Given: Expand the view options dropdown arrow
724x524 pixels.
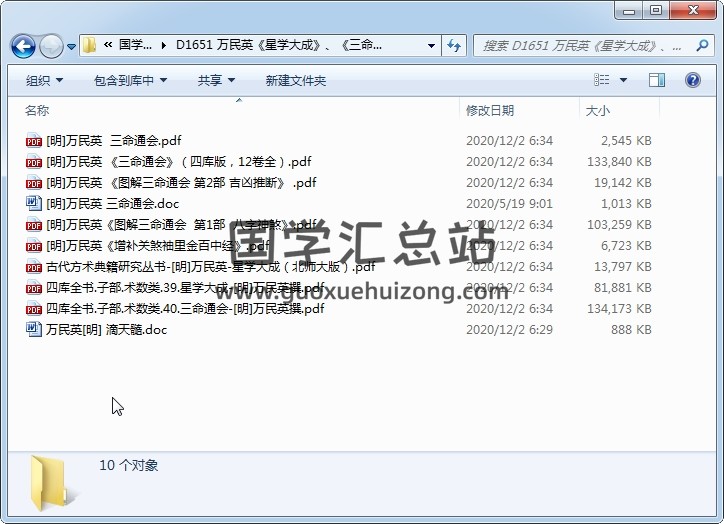Looking at the screenshot, I should click(623, 80).
